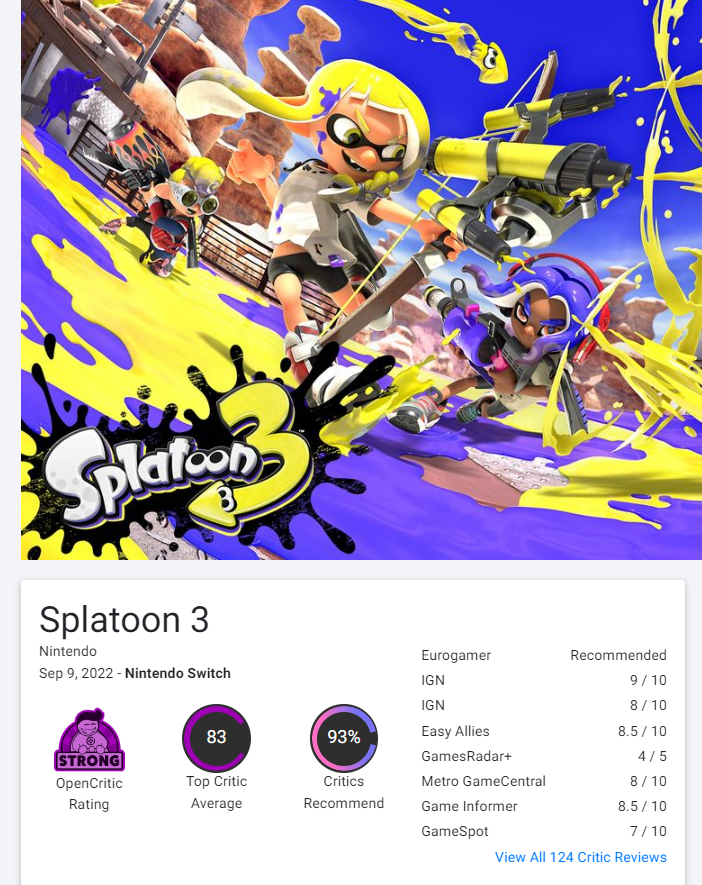Viewport: 702px width, 885px height.
Task: Click the Nintendo publisher name
Action: (x=68, y=651)
